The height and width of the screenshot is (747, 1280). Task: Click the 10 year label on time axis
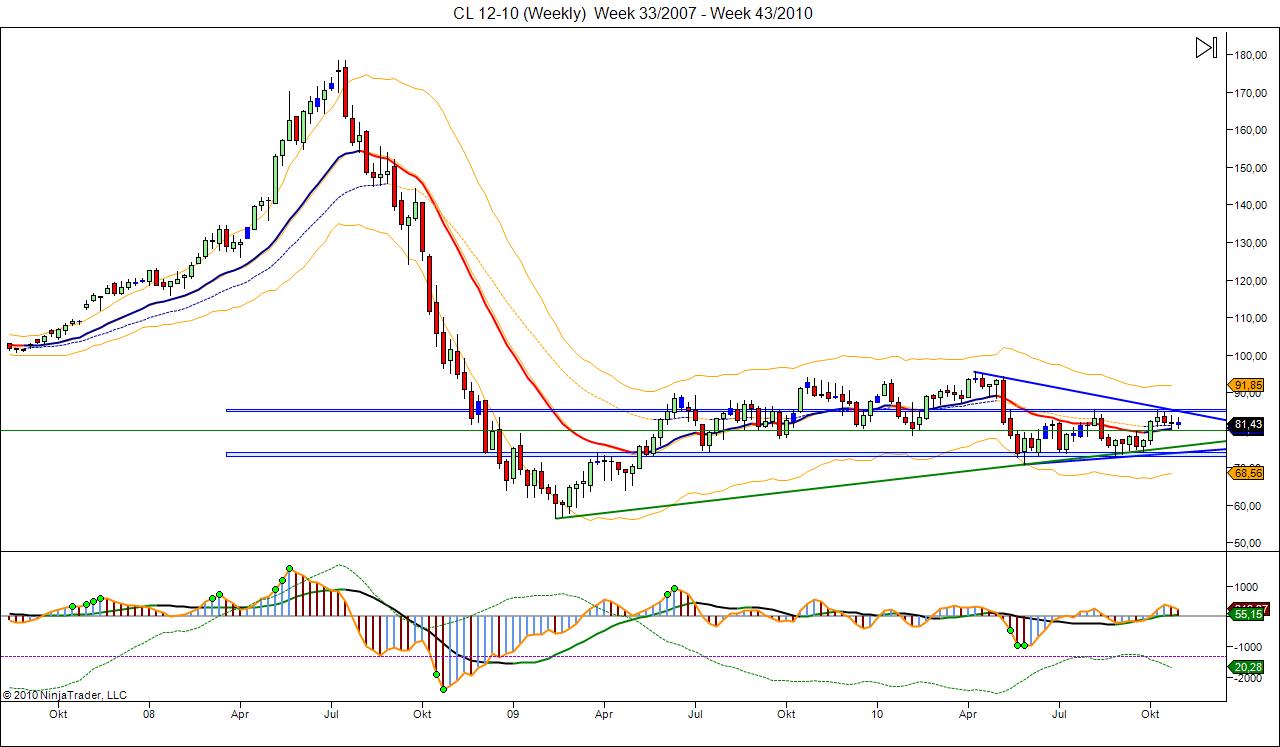coord(877,715)
